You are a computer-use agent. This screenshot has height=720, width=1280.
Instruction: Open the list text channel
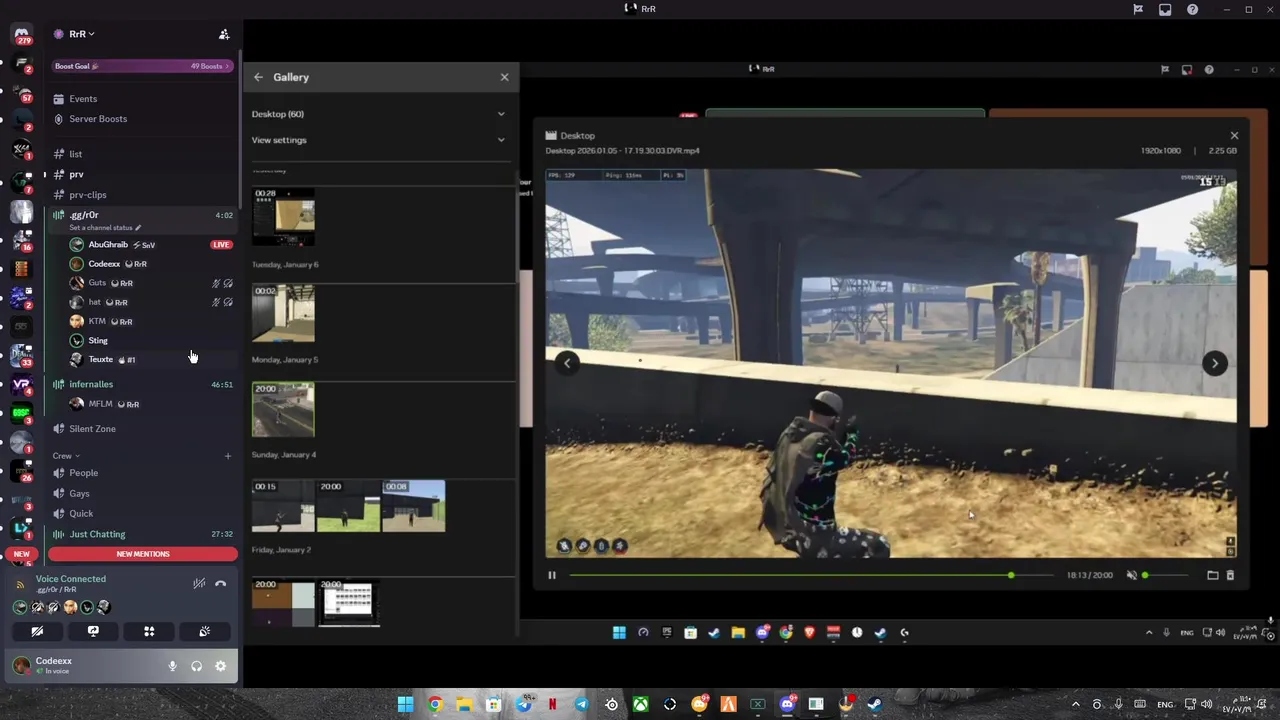142,154
